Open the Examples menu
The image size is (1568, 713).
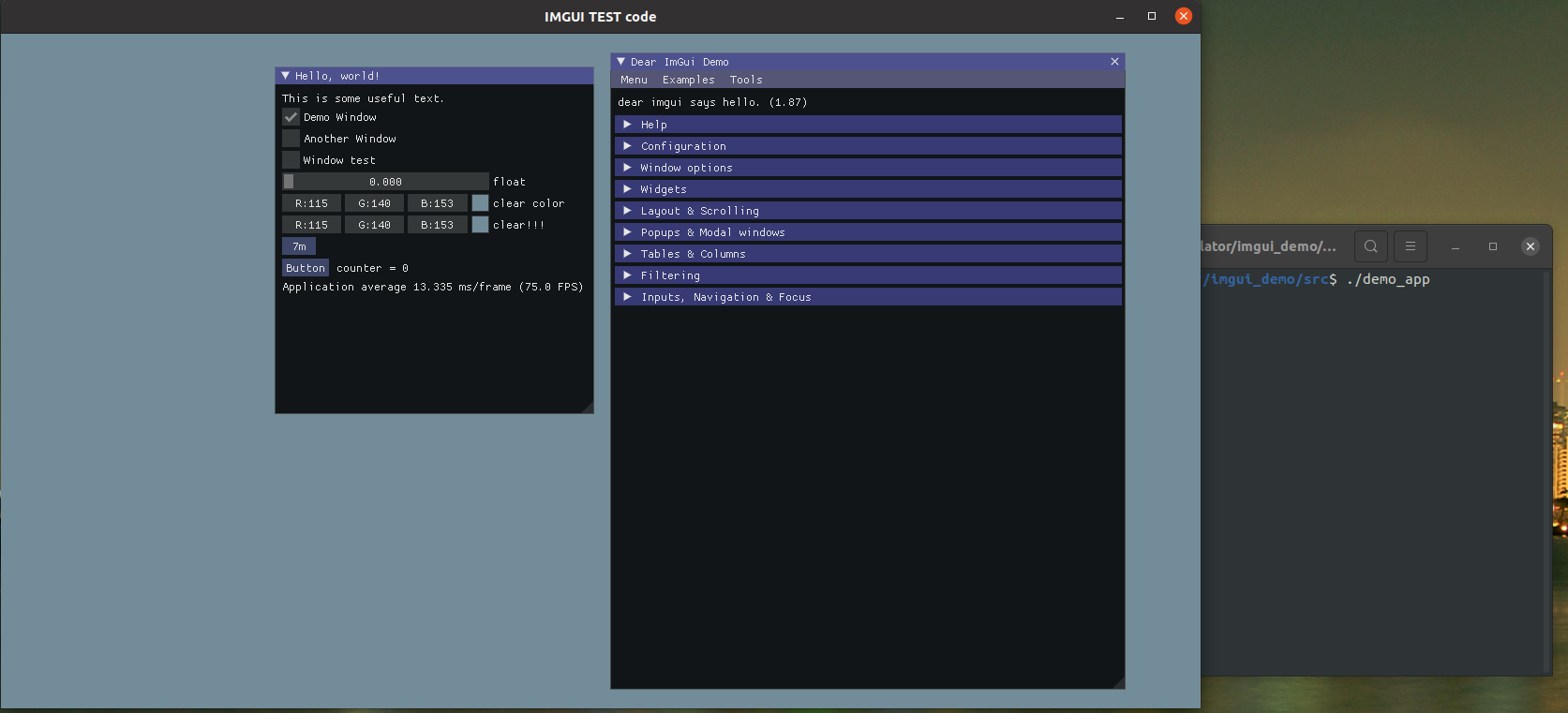pyautogui.click(x=689, y=80)
